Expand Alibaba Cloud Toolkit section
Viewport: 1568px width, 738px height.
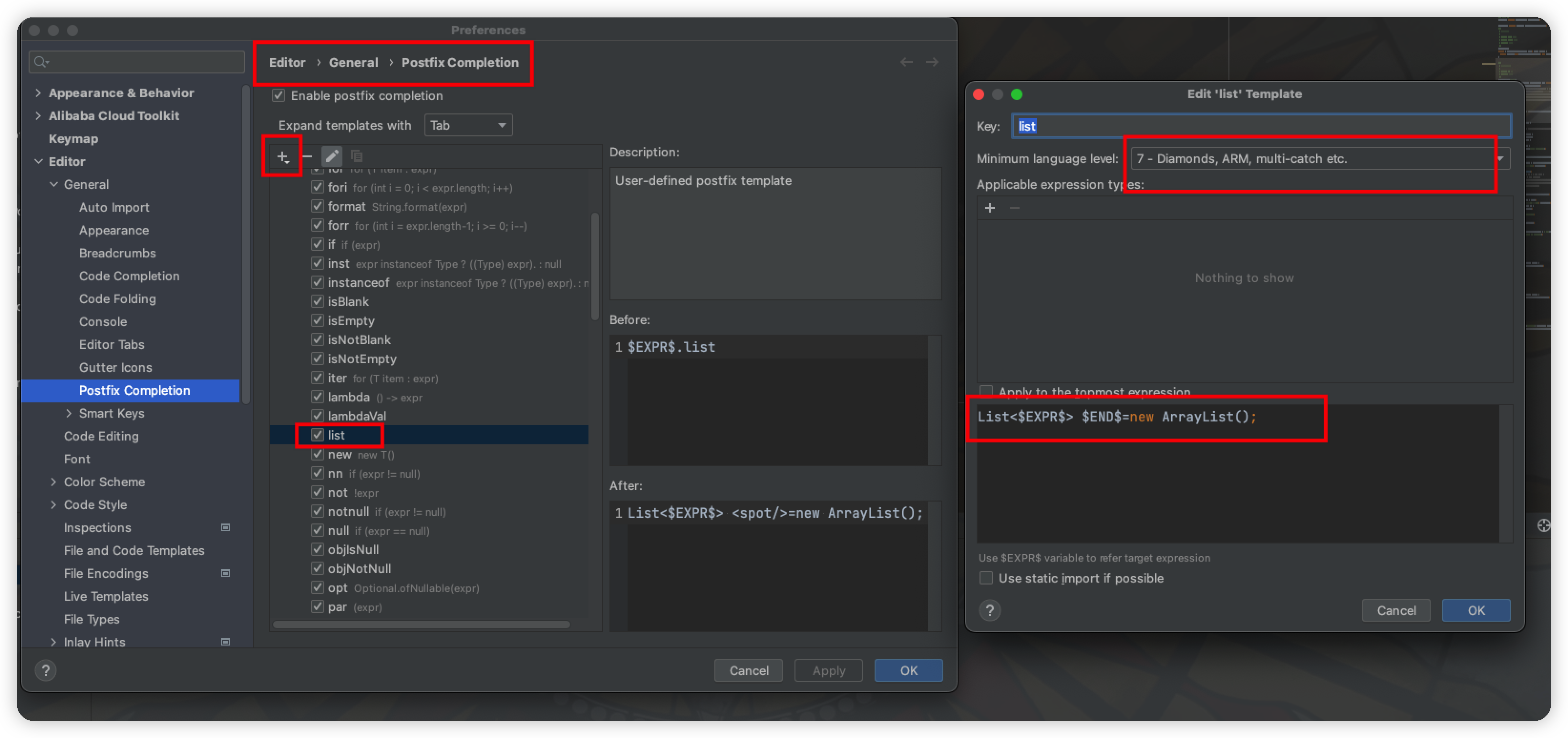point(38,115)
